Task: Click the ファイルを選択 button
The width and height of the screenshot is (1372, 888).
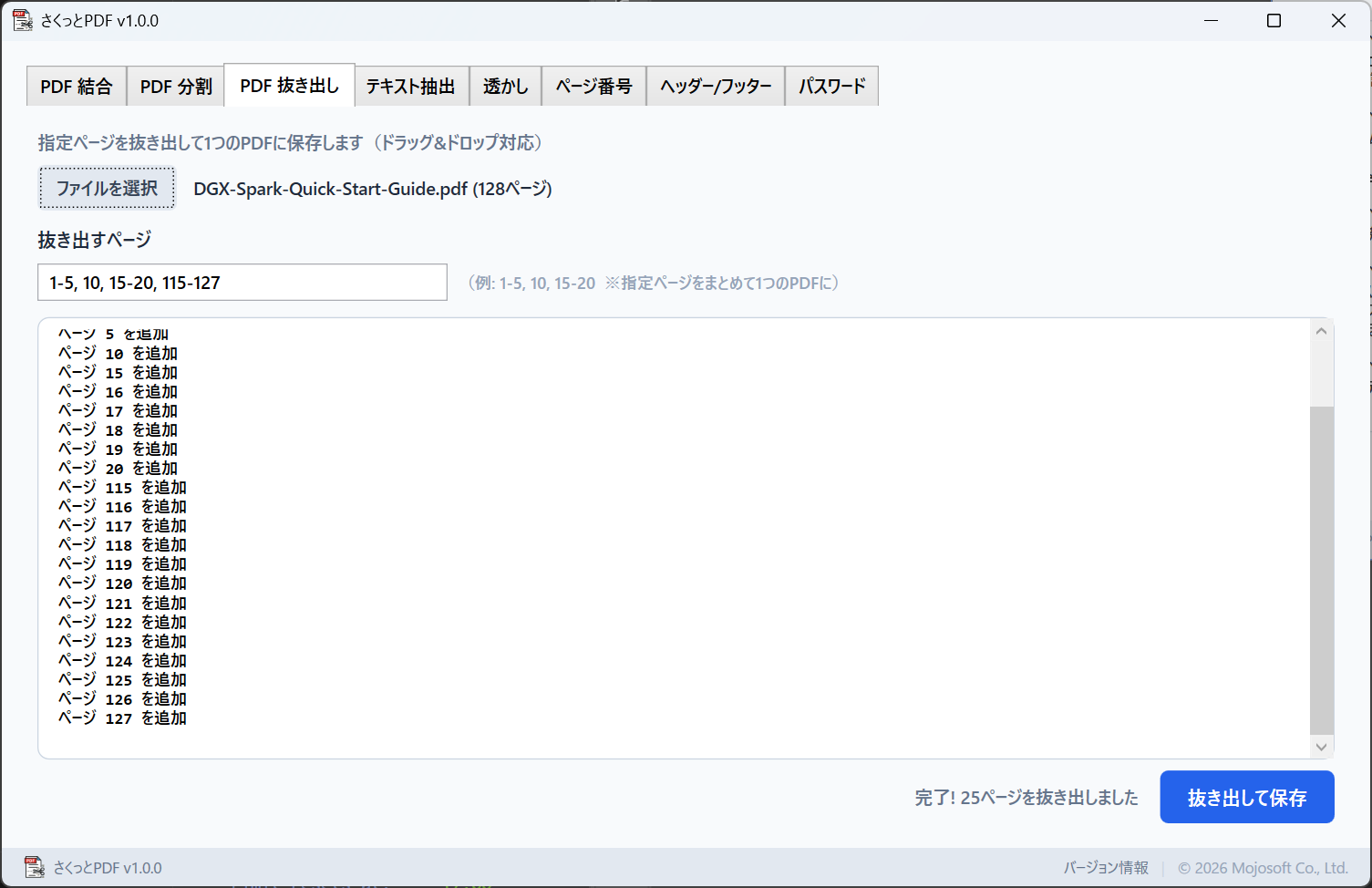Action: (x=107, y=188)
